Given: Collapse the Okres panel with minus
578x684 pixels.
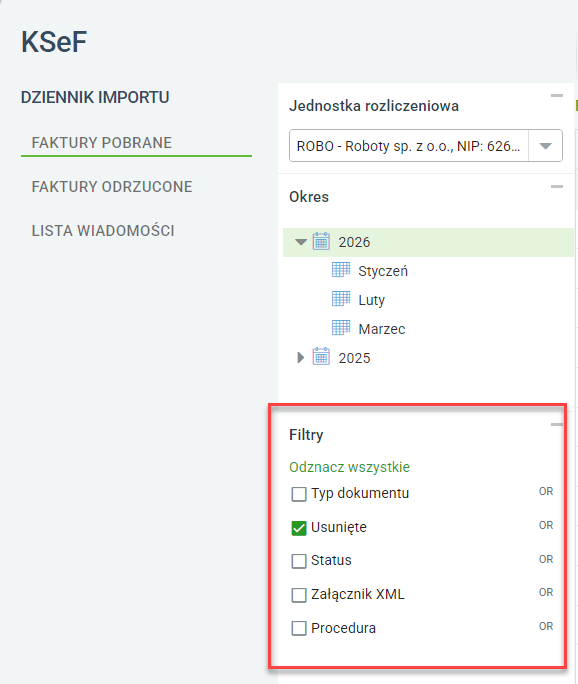Looking at the screenshot, I should pyautogui.click(x=557, y=187).
